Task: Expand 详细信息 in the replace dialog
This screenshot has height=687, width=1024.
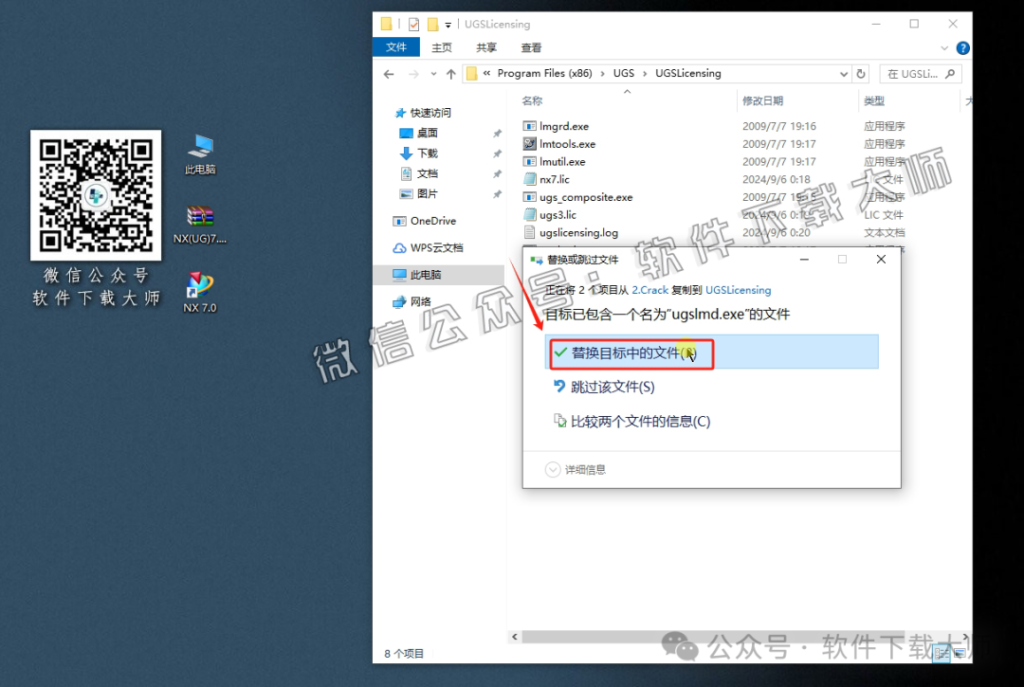Action: (578, 468)
